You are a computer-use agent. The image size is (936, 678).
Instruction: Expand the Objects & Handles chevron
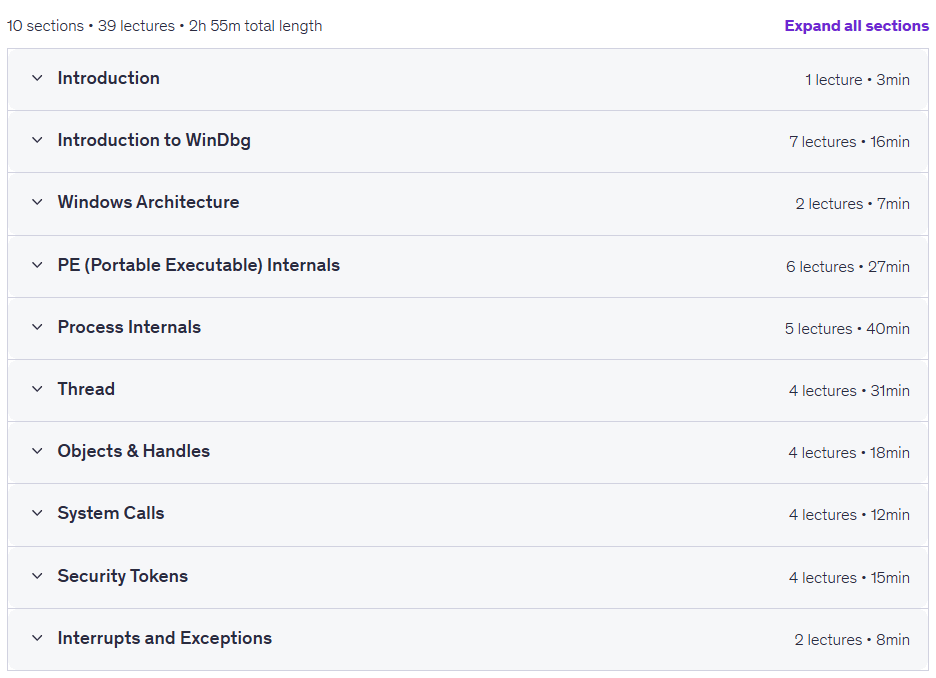coord(37,451)
